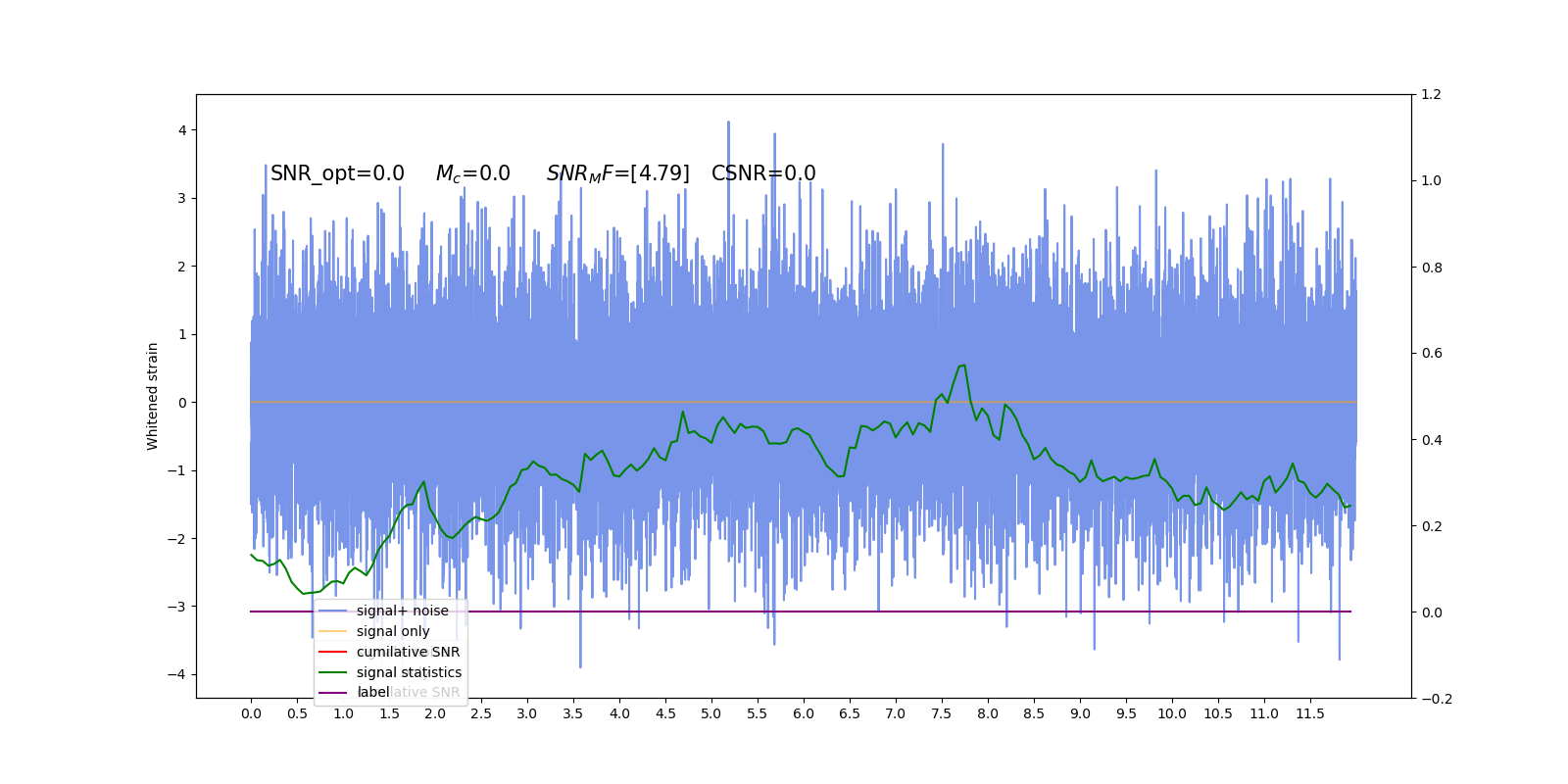Click the 'CSNR=0.0' annotation text
Screen dimensions: 1568x784
[763, 173]
